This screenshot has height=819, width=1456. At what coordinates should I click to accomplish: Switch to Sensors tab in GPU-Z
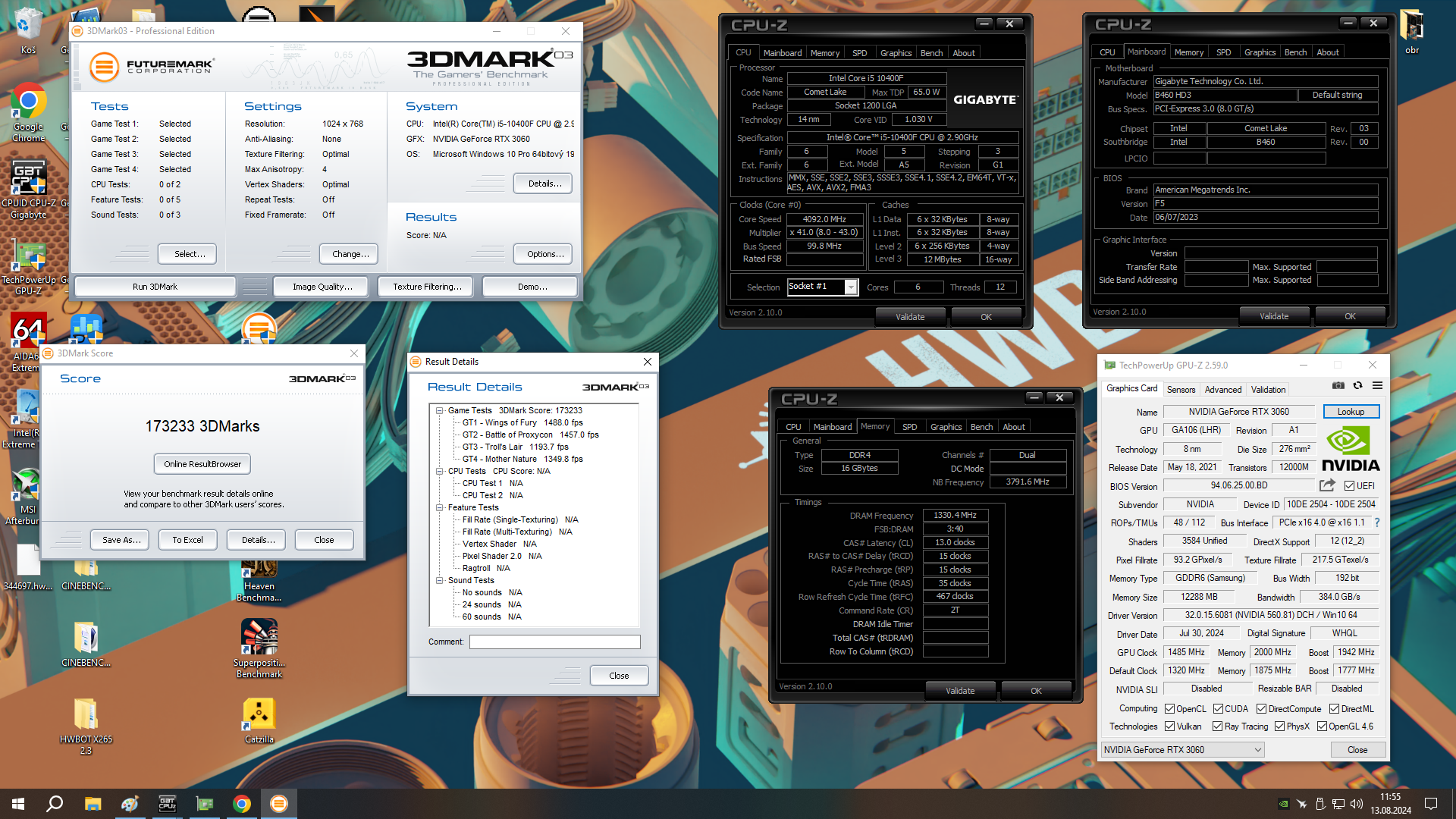click(1181, 390)
